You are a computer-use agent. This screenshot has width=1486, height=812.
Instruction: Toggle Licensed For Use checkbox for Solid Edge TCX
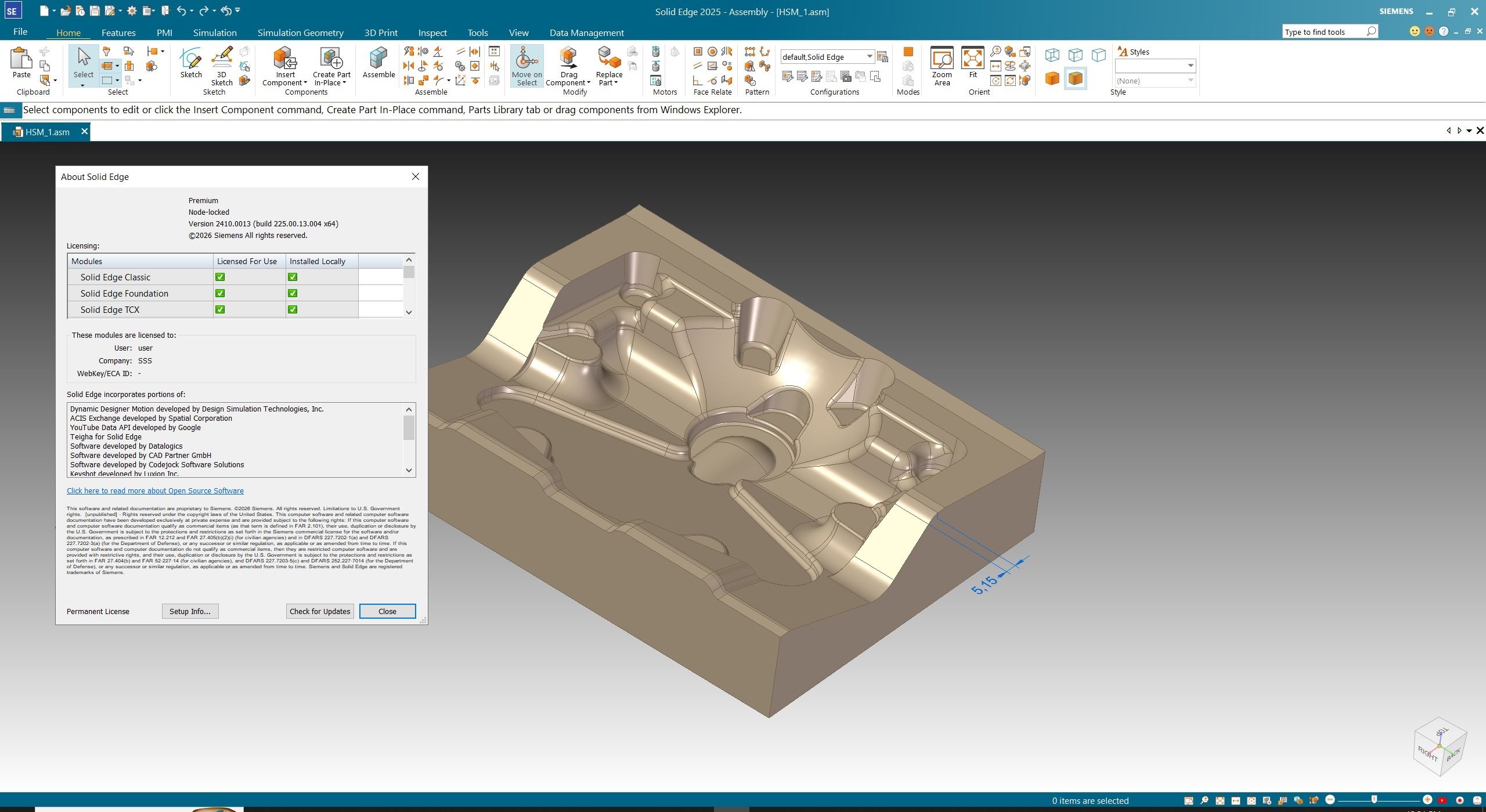pos(220,309)
